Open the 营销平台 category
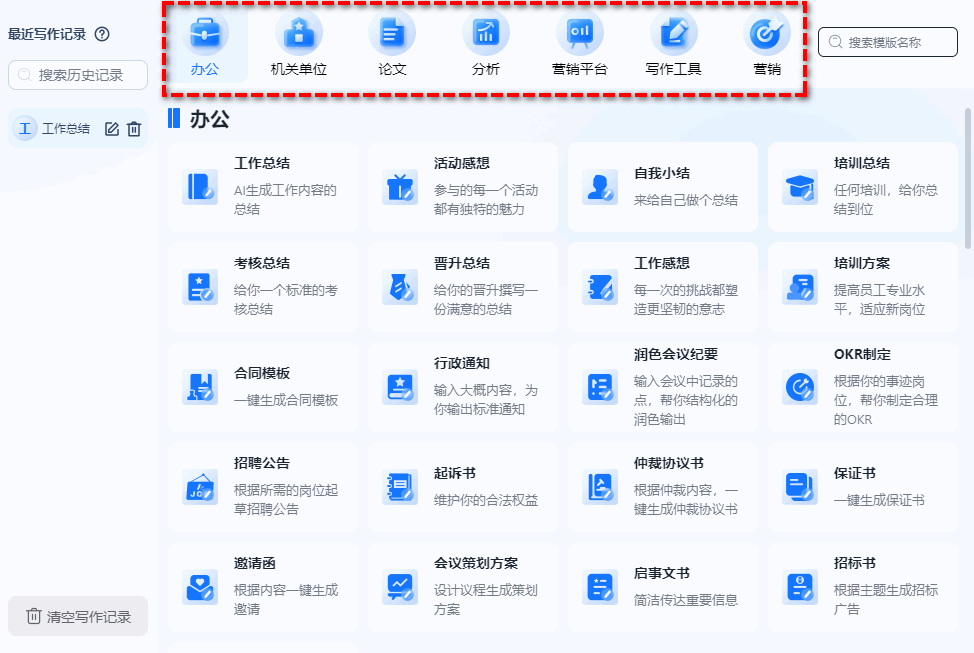Screen dimensions: 974x653 (580, 44)
